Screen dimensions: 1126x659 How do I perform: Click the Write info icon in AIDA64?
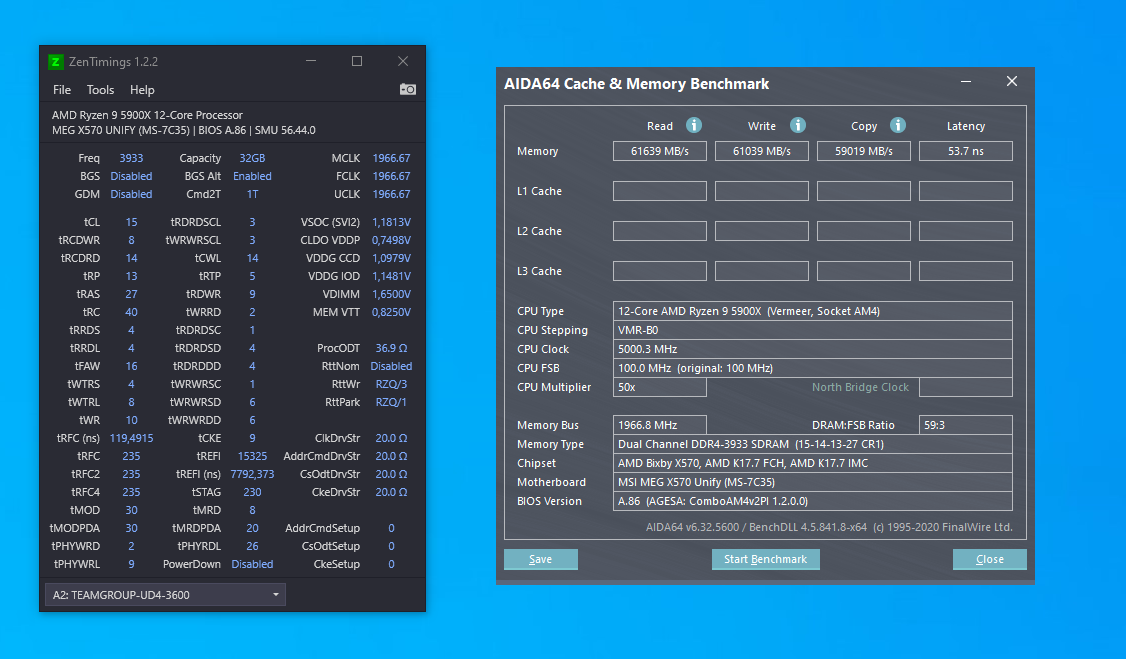[798, 125]
